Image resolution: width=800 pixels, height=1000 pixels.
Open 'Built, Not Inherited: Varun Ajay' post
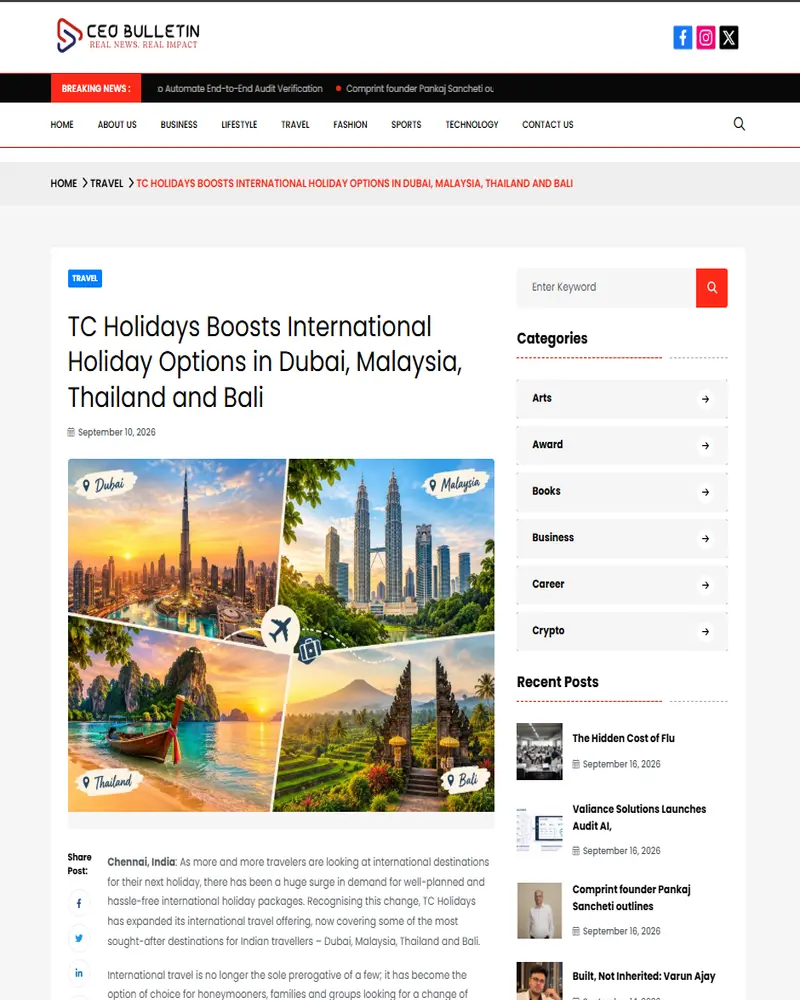pos(644,976)
